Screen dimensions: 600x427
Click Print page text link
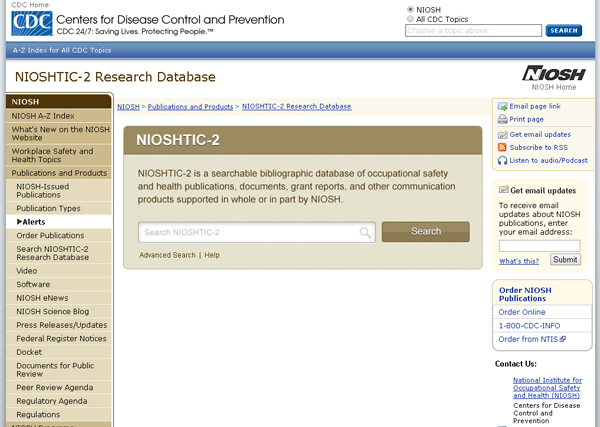coord(526,119)
